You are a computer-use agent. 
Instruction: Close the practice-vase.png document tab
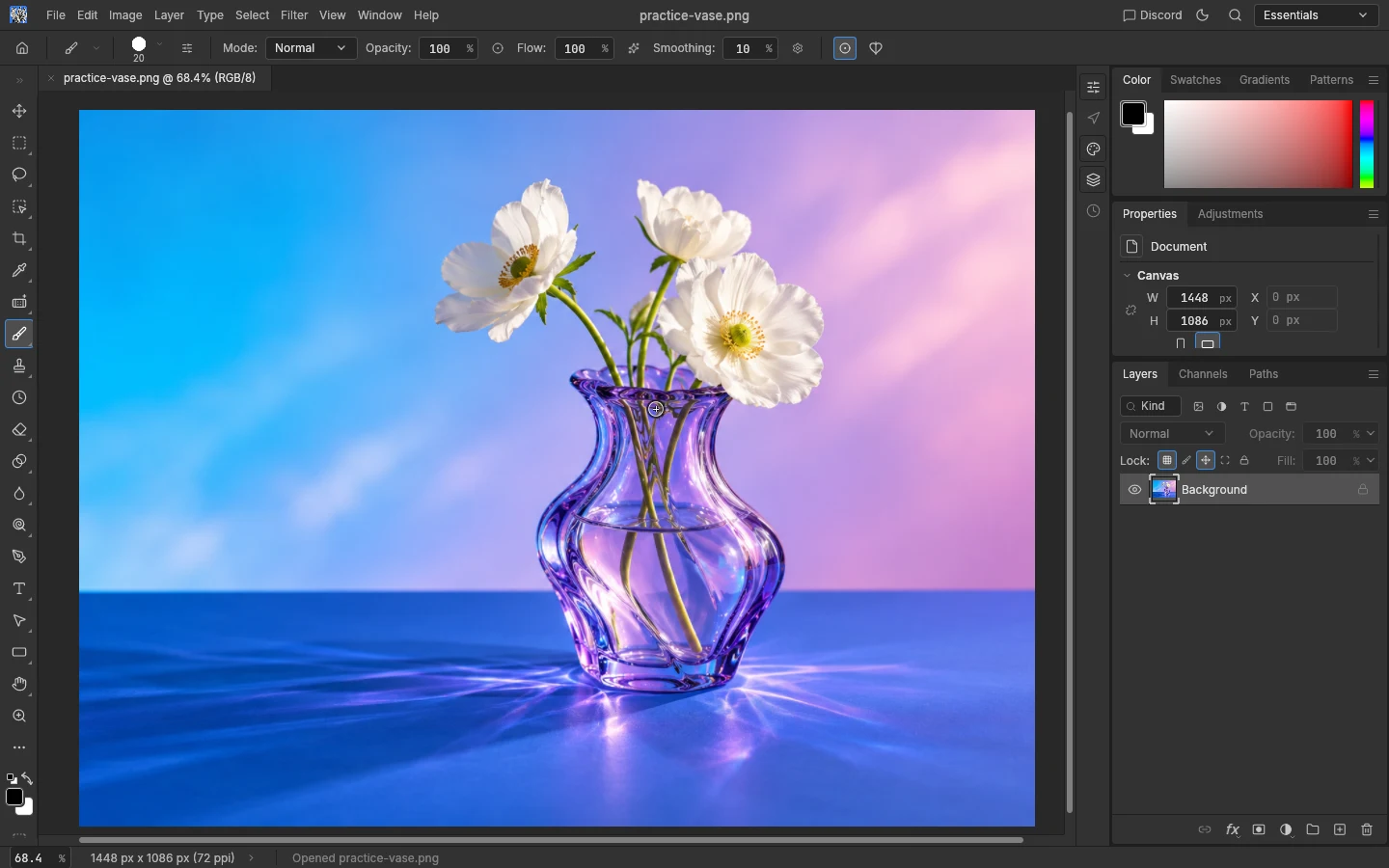(x=51, y=78)
